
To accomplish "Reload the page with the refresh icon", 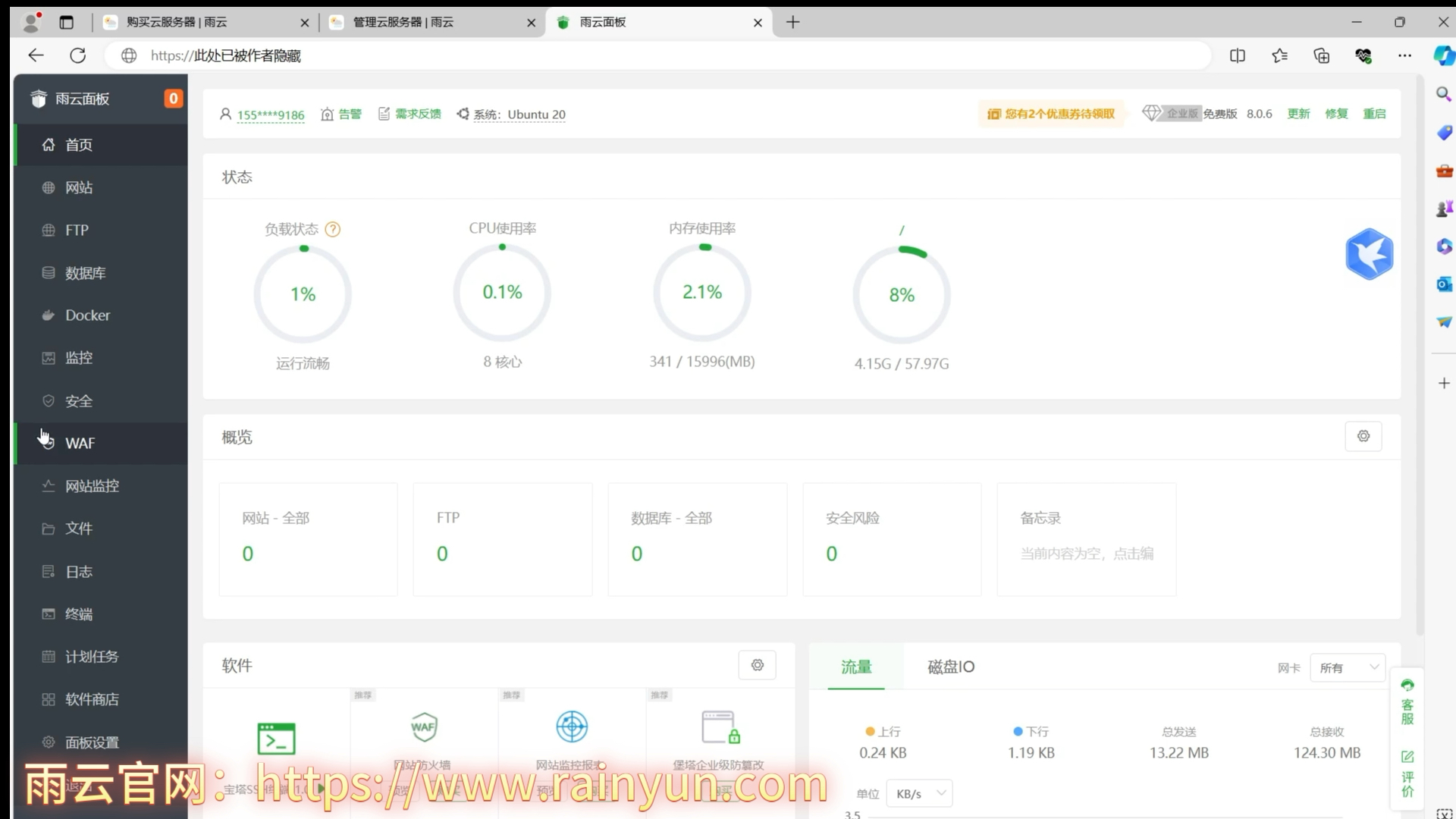I will (x=77, y=55).
